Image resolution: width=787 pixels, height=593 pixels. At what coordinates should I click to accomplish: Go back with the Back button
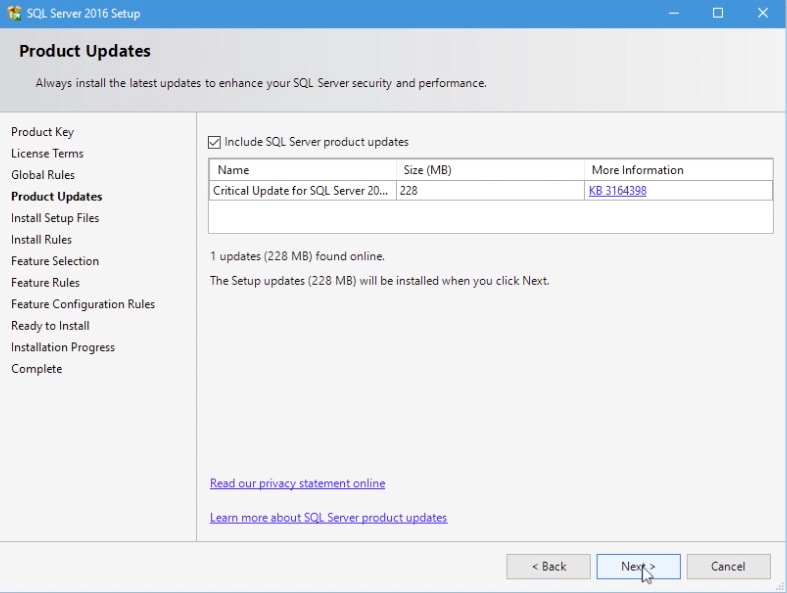click(549, 566)
